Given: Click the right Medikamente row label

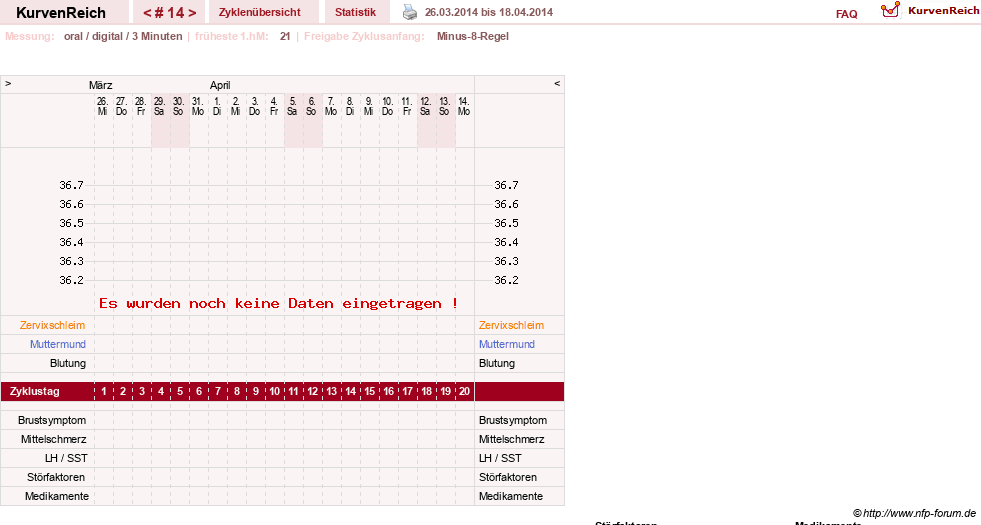Looking at the screenshot, I should click(511, 496).
